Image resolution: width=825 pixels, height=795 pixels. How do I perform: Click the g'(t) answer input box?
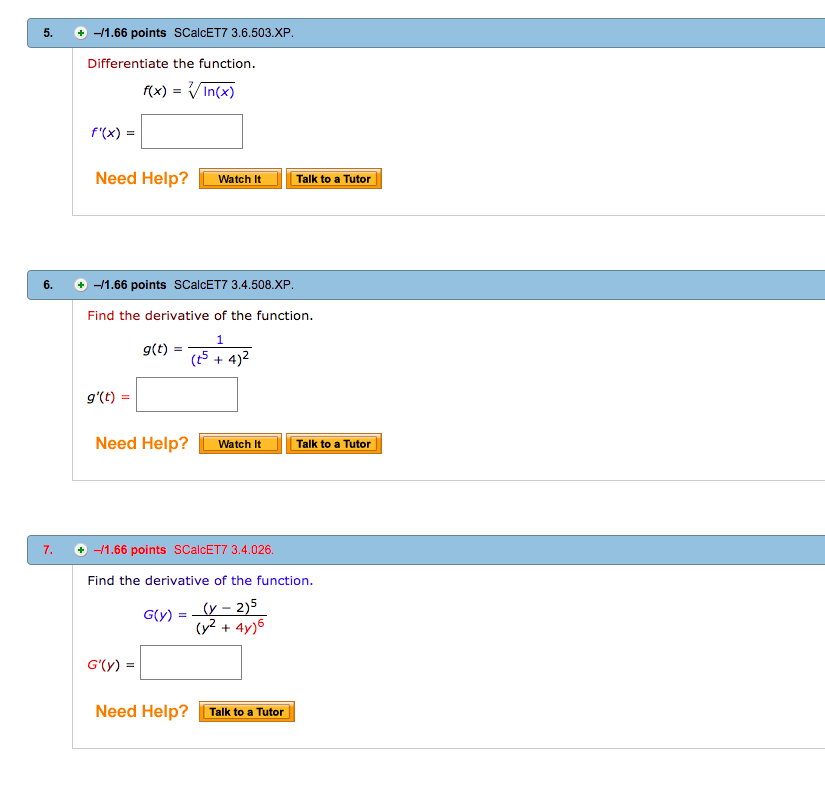click(x=187, y=395)
